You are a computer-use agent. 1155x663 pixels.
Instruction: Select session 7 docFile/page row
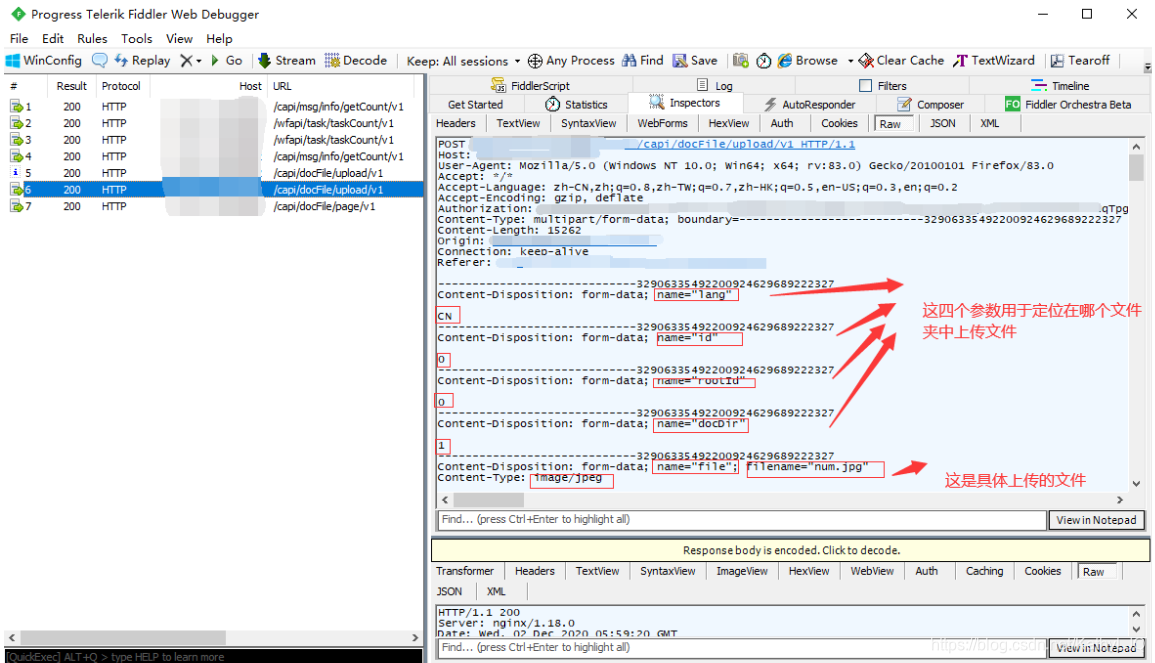214,206
